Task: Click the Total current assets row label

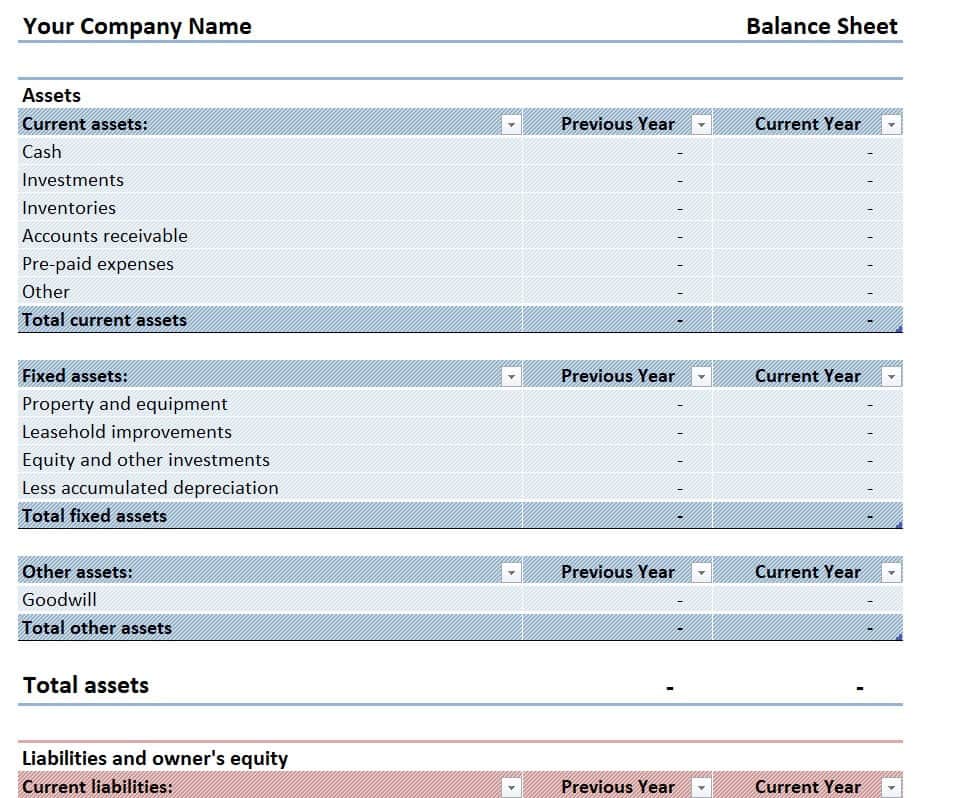Action: [105, 320]
